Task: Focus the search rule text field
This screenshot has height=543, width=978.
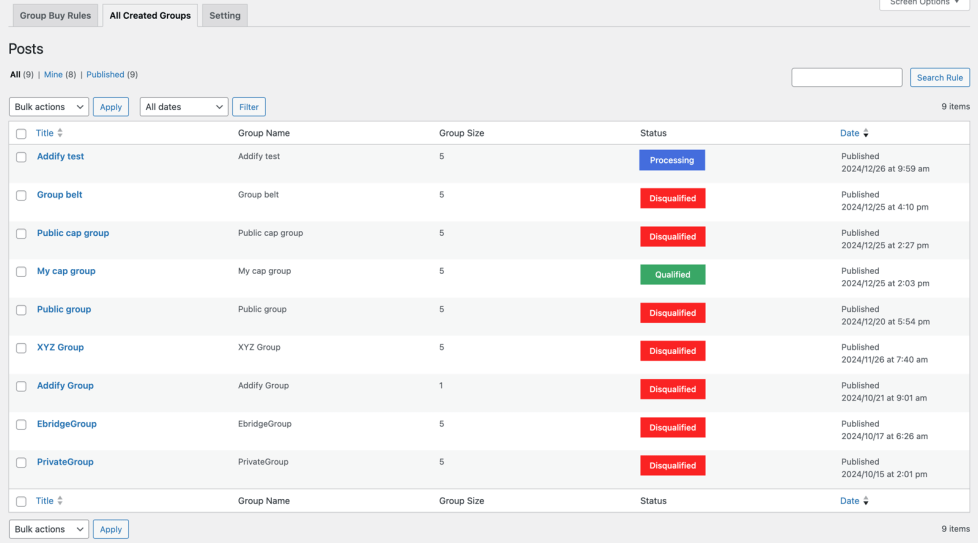Action: pyautogui.click(x=846, y=78)
